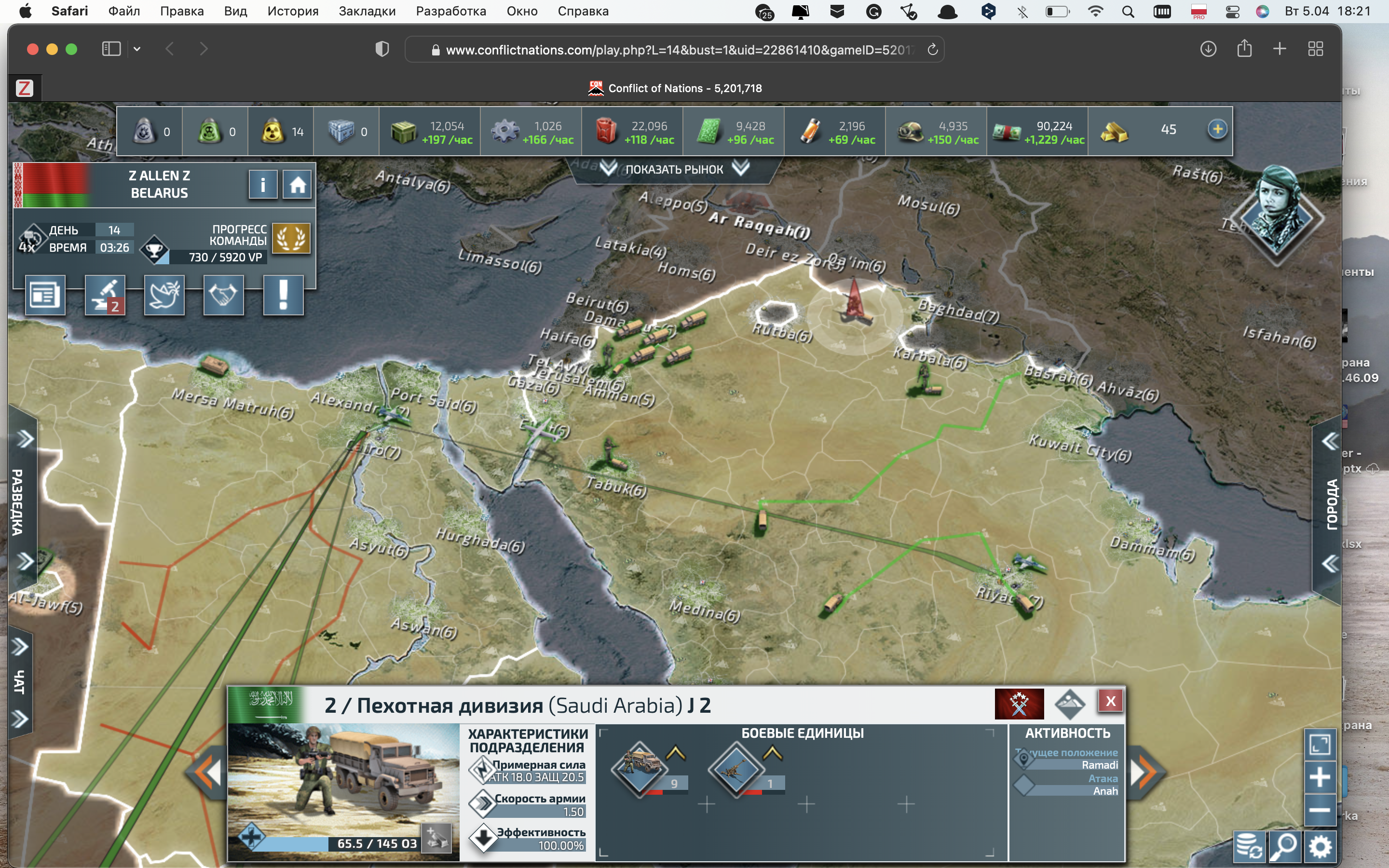
Task: Open the Закладки menu
Action: [x=367, y=12]
